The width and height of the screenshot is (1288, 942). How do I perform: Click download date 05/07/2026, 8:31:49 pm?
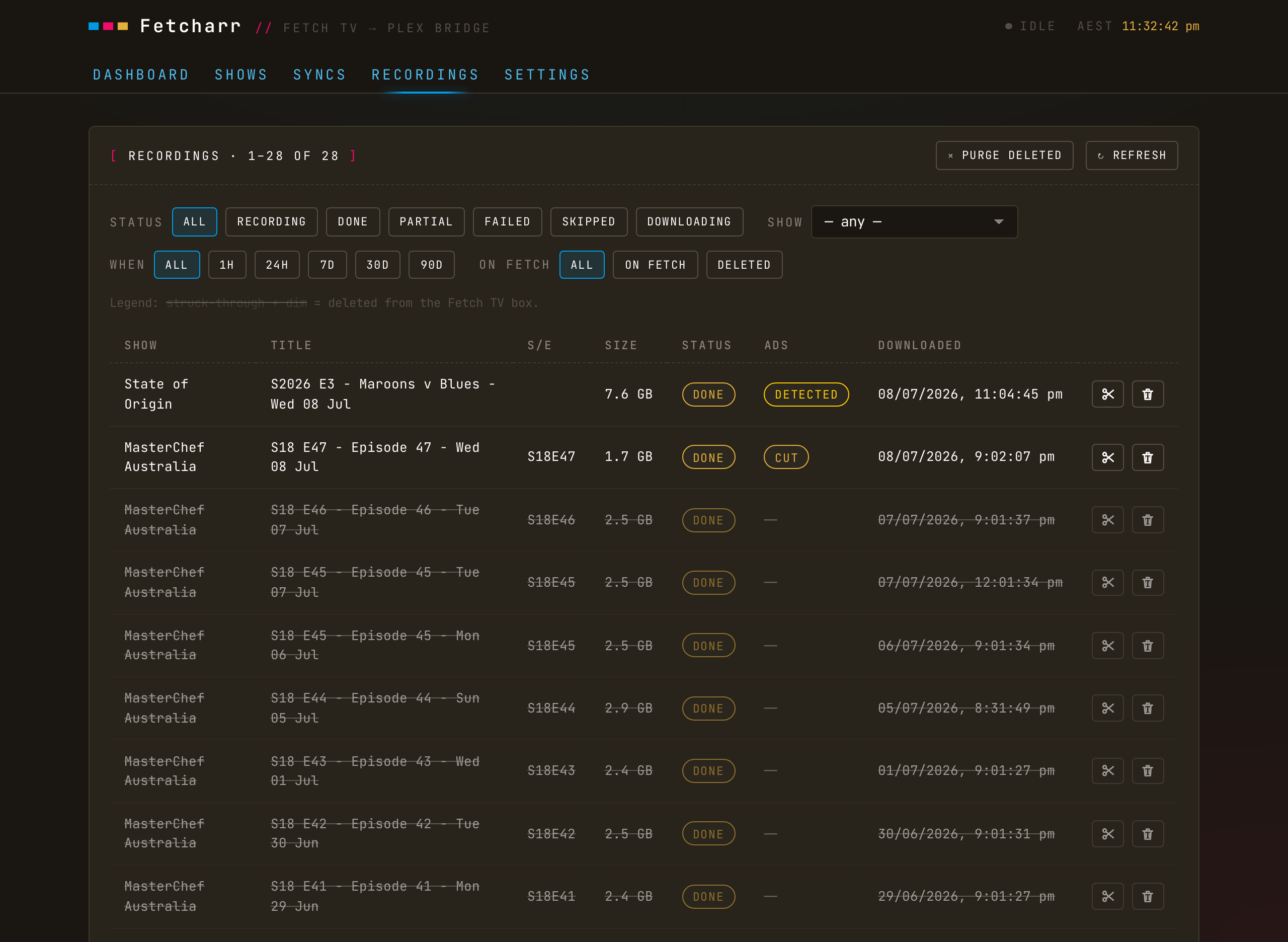tap(966, 708)
